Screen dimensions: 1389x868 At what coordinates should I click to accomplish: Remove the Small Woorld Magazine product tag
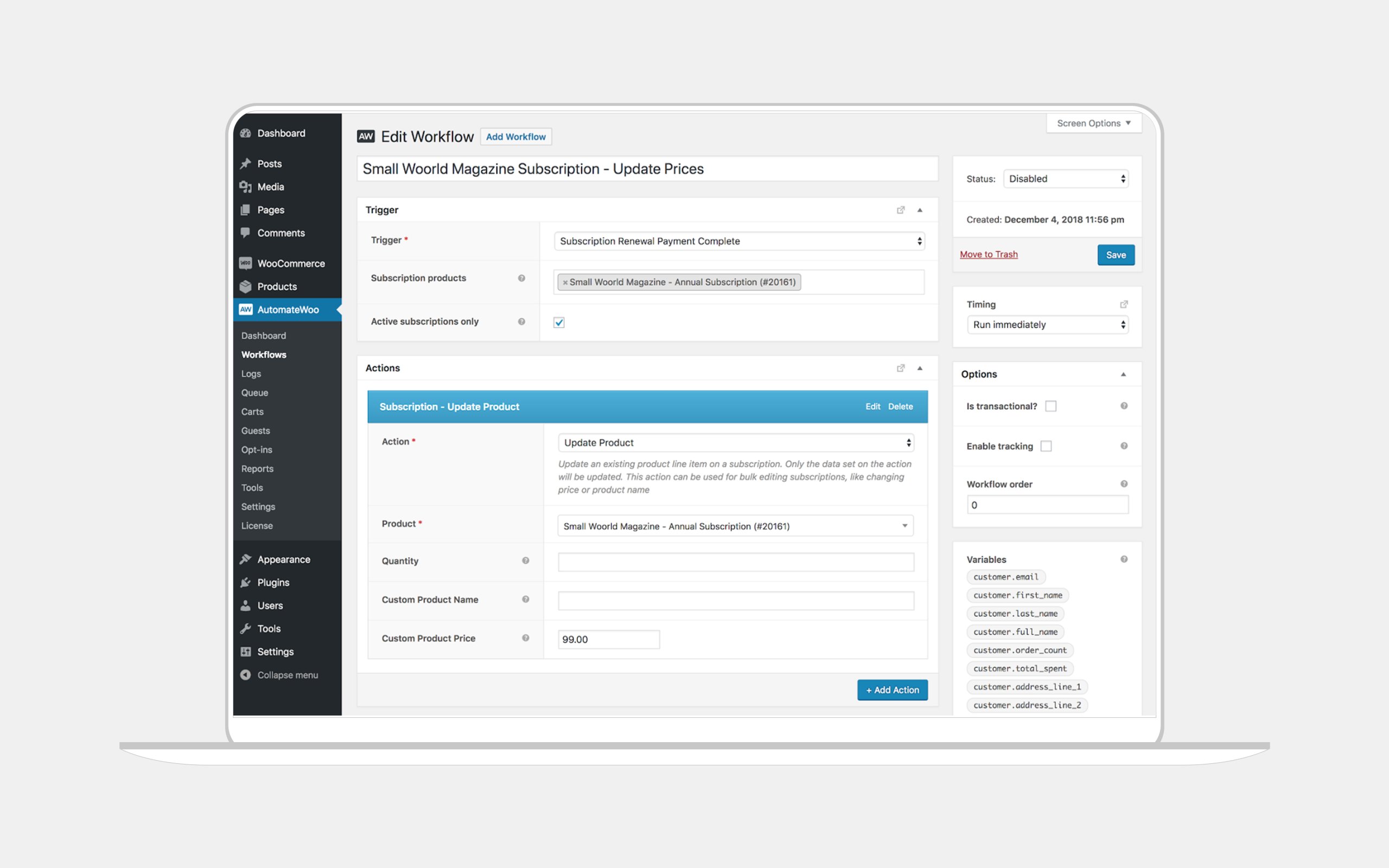pyautogui.click(x=565, y=283)
